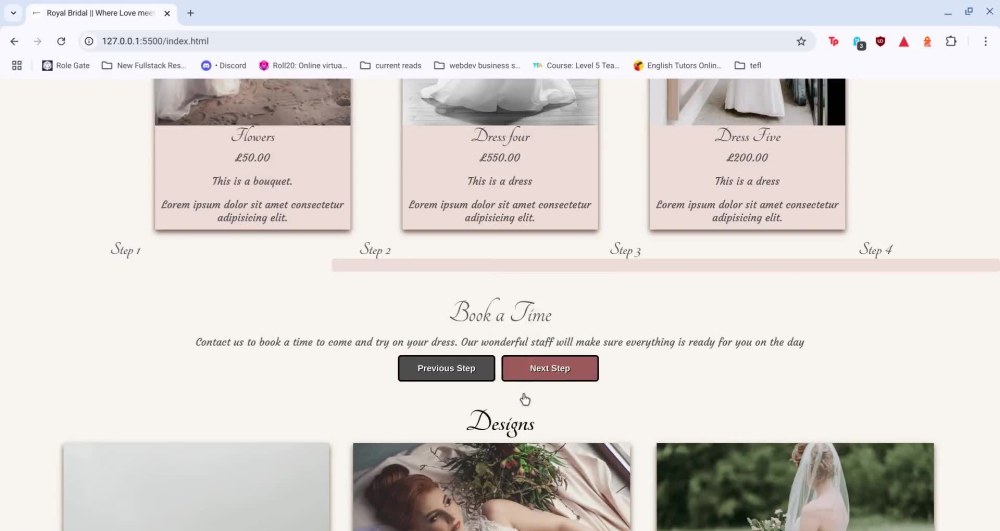Click the Next Step button
This screenshot has width=1000, height=531.
click(x=550, y=368)
